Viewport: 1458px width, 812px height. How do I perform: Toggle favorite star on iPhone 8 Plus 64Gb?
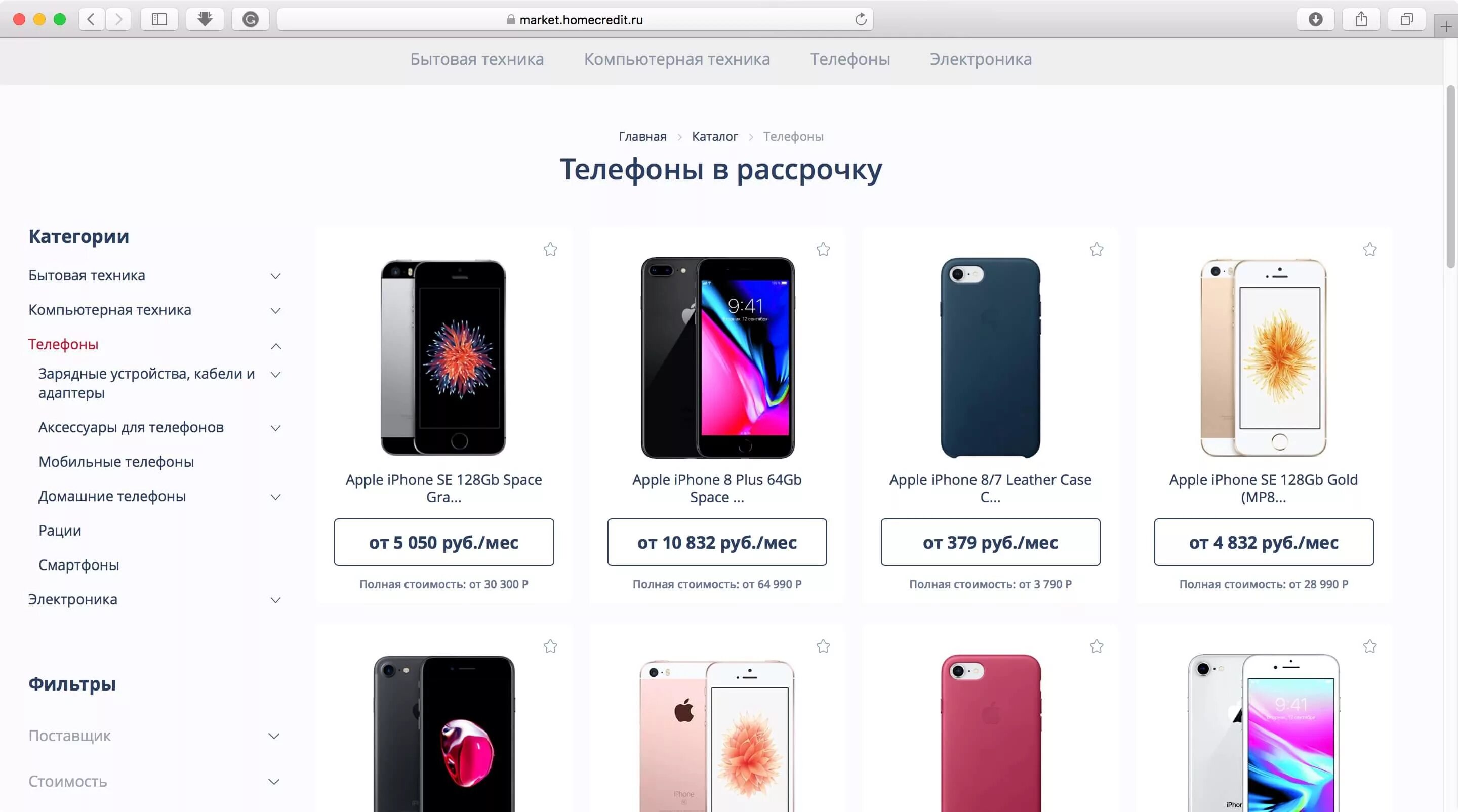(823, 250)
